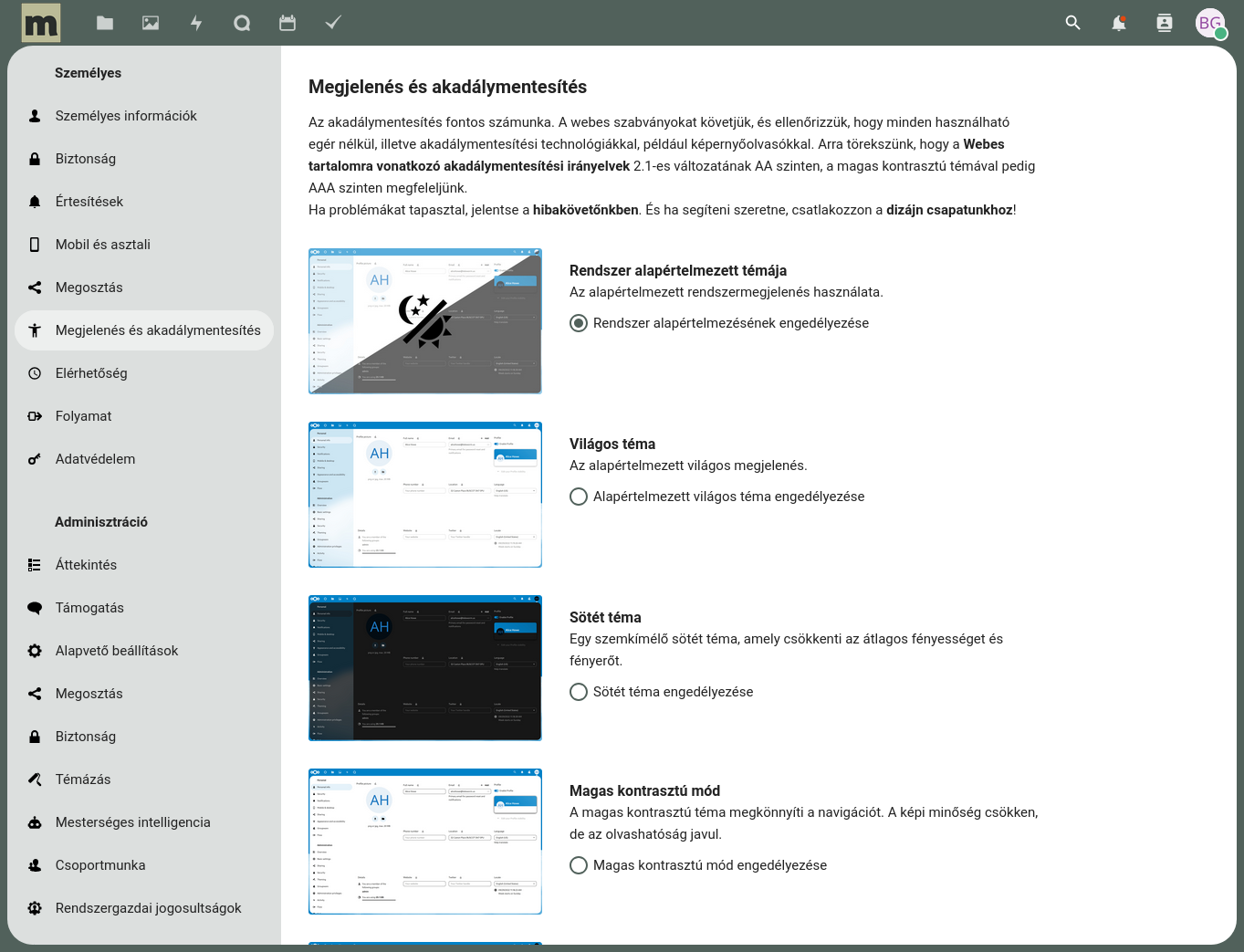Image resolution: width=1244 pixels, height=952 pixels.
Task: Click the gear icon beside Rendszergazdai jogosultságok
Action: (35, 908)
